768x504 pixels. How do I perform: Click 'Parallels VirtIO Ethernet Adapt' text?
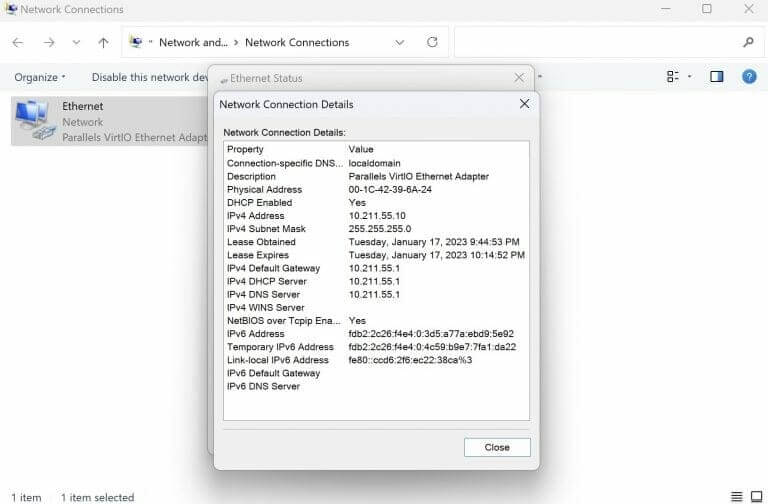coord(135,138)
